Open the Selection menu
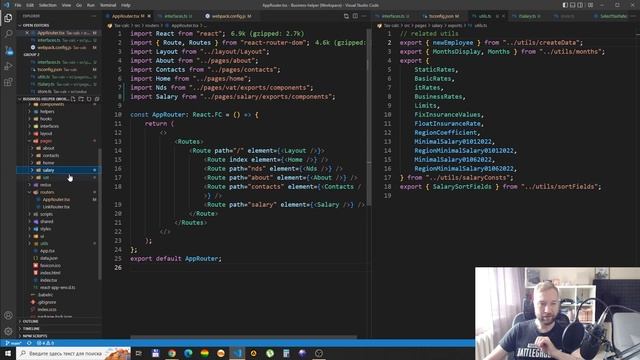Image resolution: width=640 pixels, height=360 pixels. 48,5
